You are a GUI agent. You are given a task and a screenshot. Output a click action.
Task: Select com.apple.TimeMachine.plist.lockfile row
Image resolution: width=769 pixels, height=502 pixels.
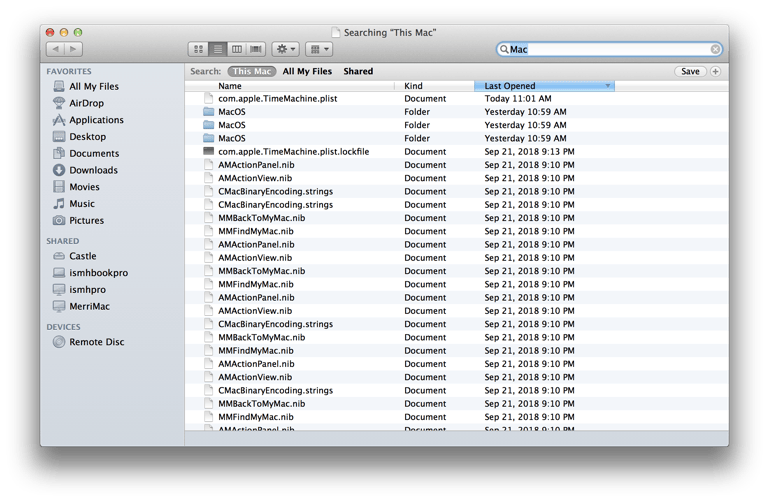(x=456, y=151)
